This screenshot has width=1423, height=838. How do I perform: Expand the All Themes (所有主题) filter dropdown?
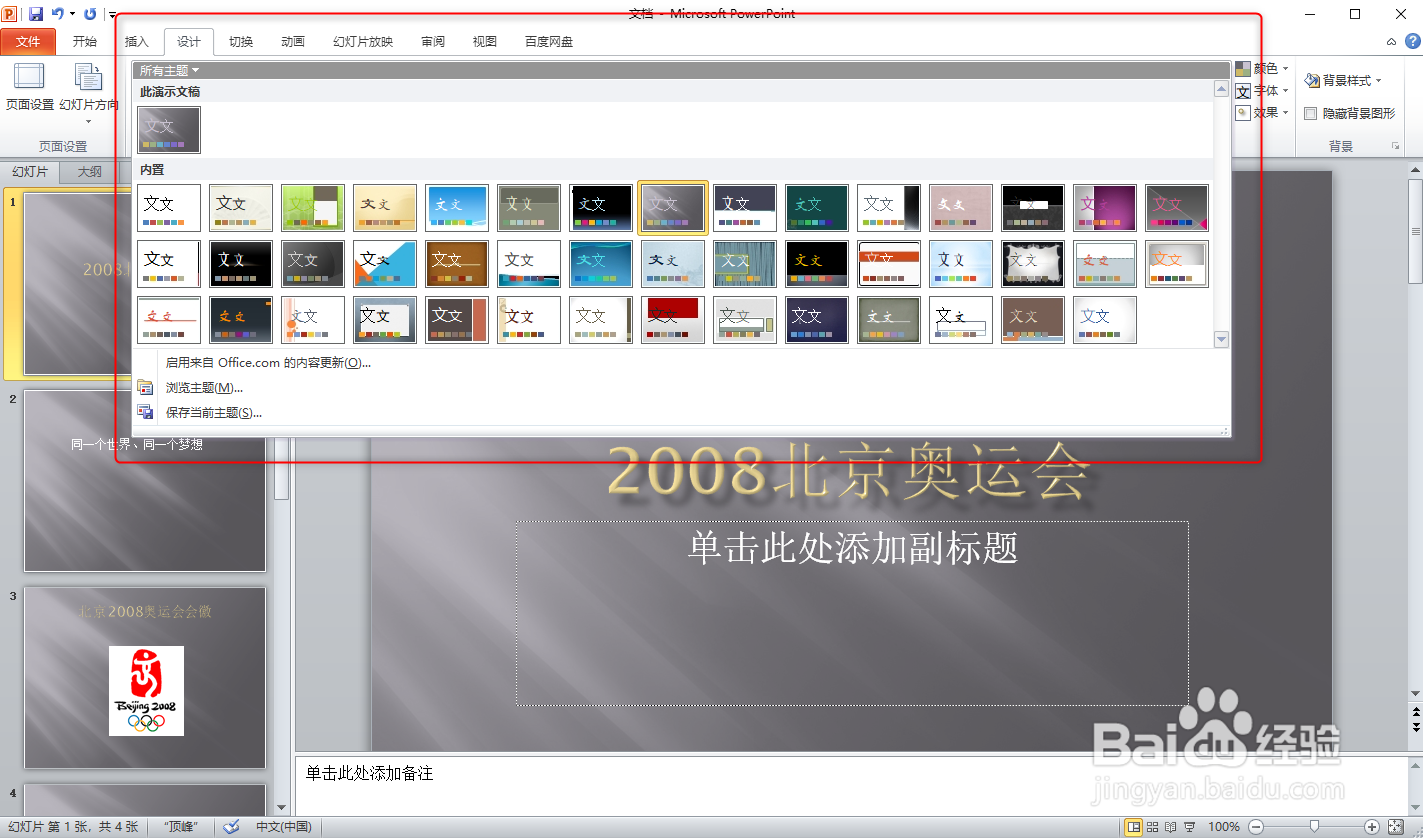(x=169, y=70)
